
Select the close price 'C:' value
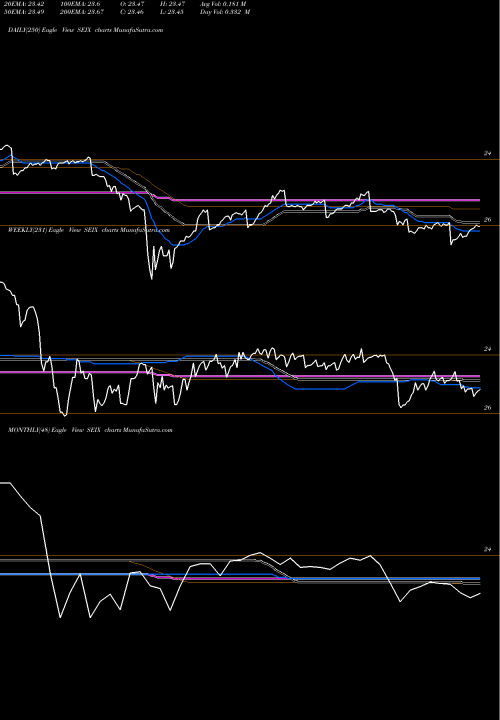coord(132,12)
